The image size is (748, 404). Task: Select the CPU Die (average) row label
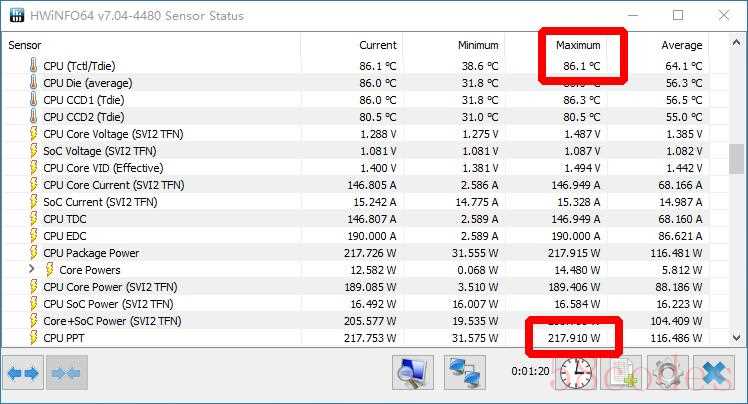click(88, 83)
